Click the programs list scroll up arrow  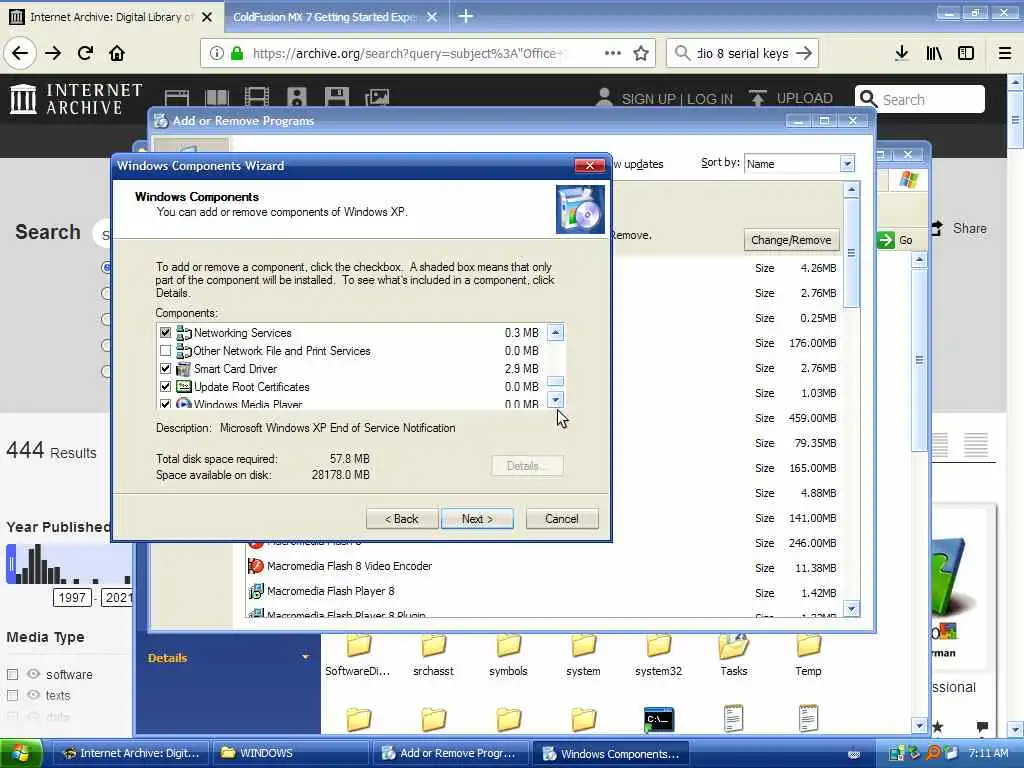[x=851, y=190]
